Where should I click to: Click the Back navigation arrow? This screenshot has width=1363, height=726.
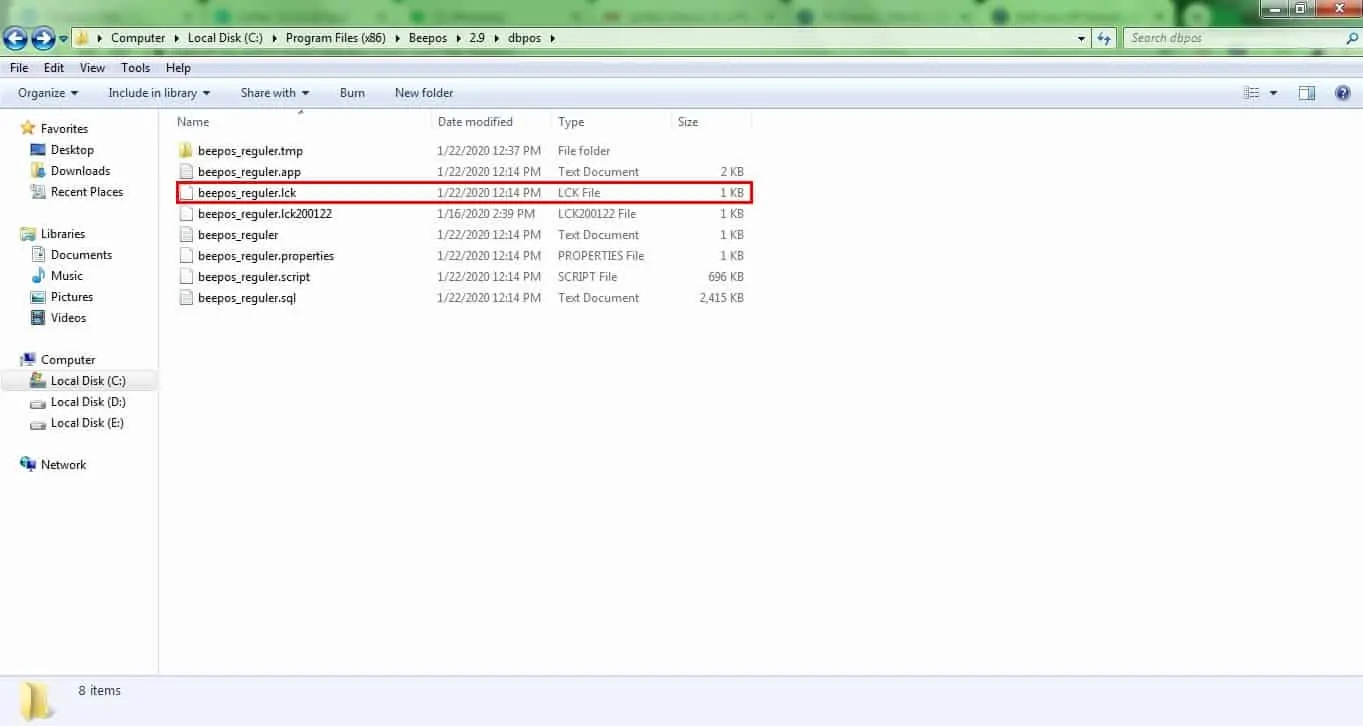tap(15, 38)
